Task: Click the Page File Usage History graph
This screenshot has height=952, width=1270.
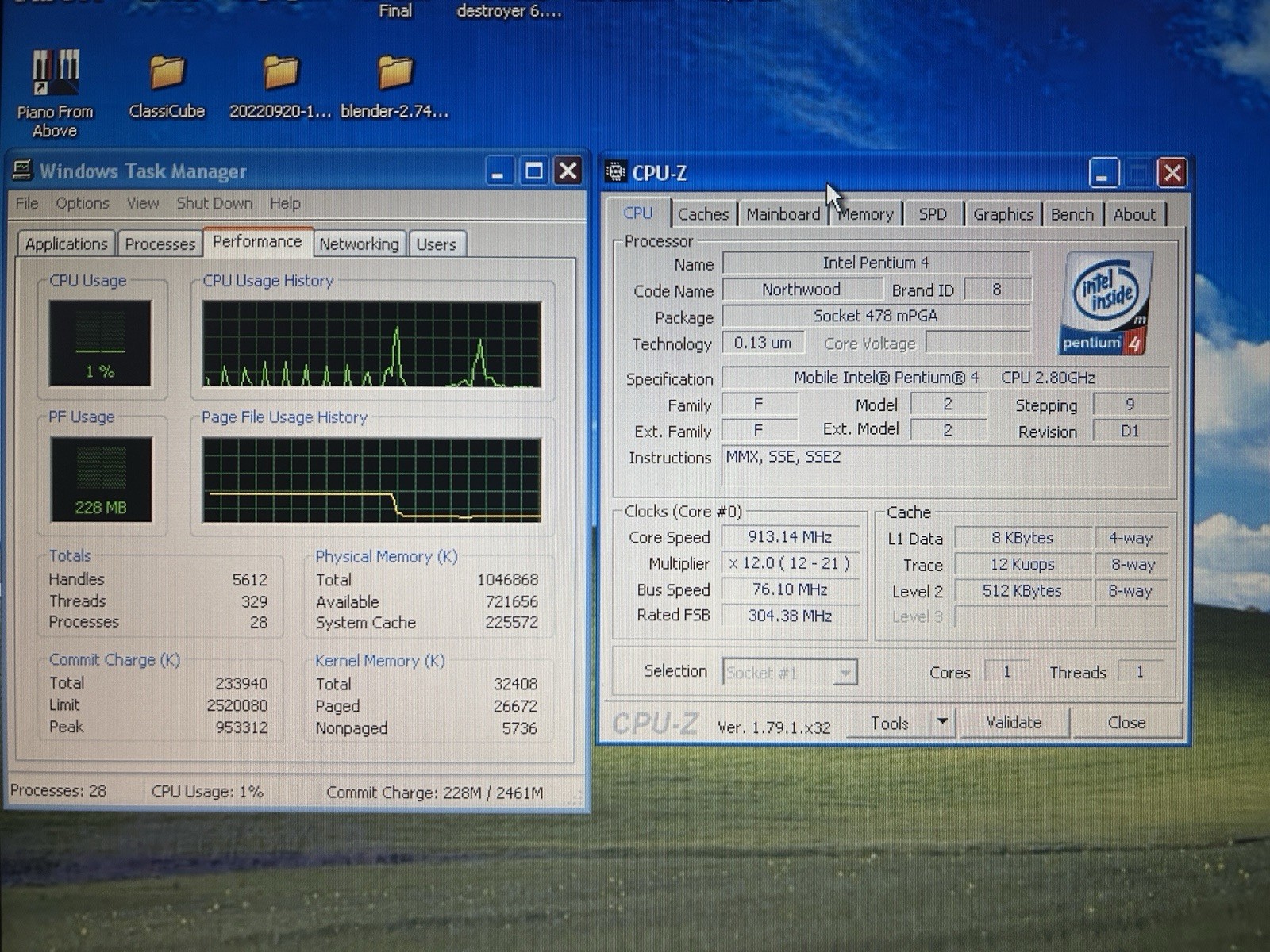Action: (x=371, y=480)
